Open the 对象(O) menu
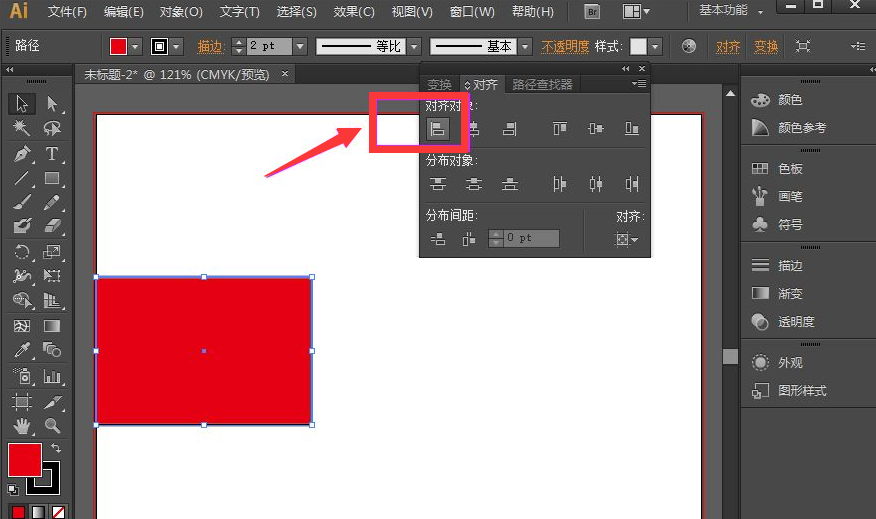 pos(181,12)
